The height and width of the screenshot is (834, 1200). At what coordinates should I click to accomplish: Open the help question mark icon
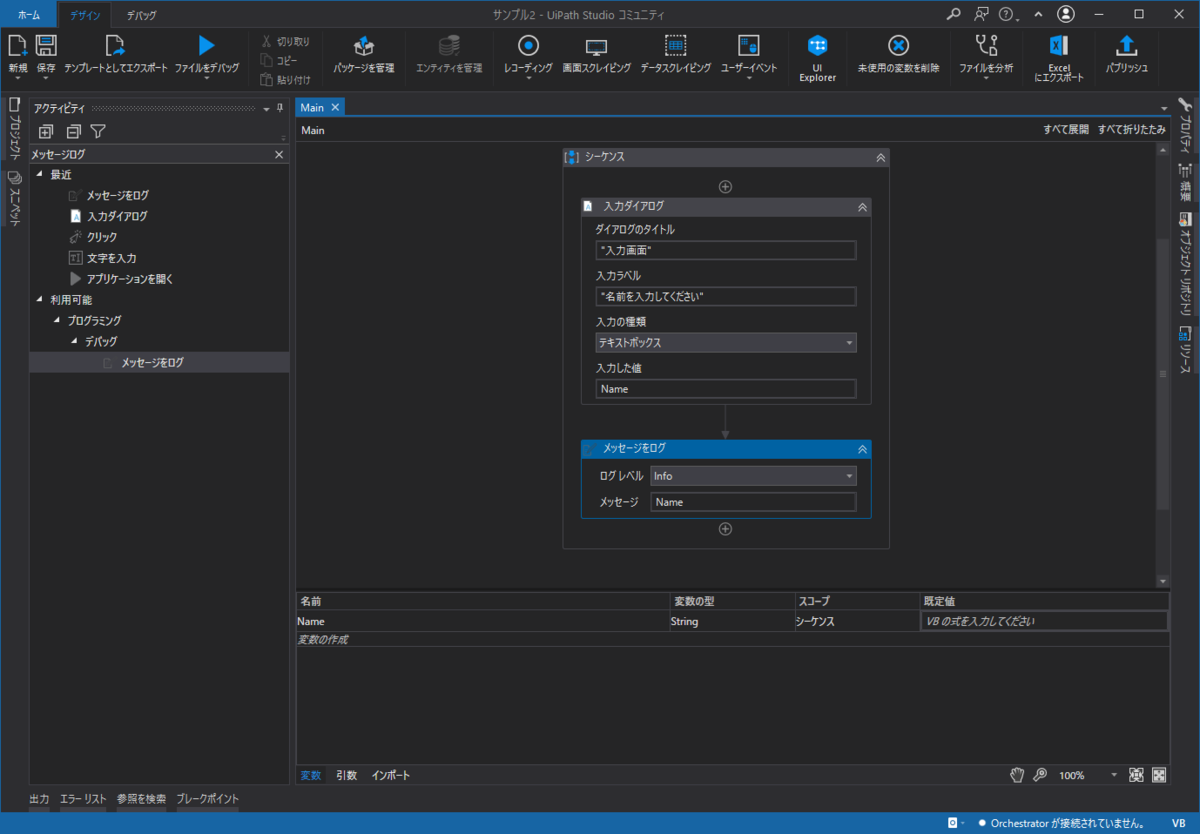click(x=1006, y=14)
